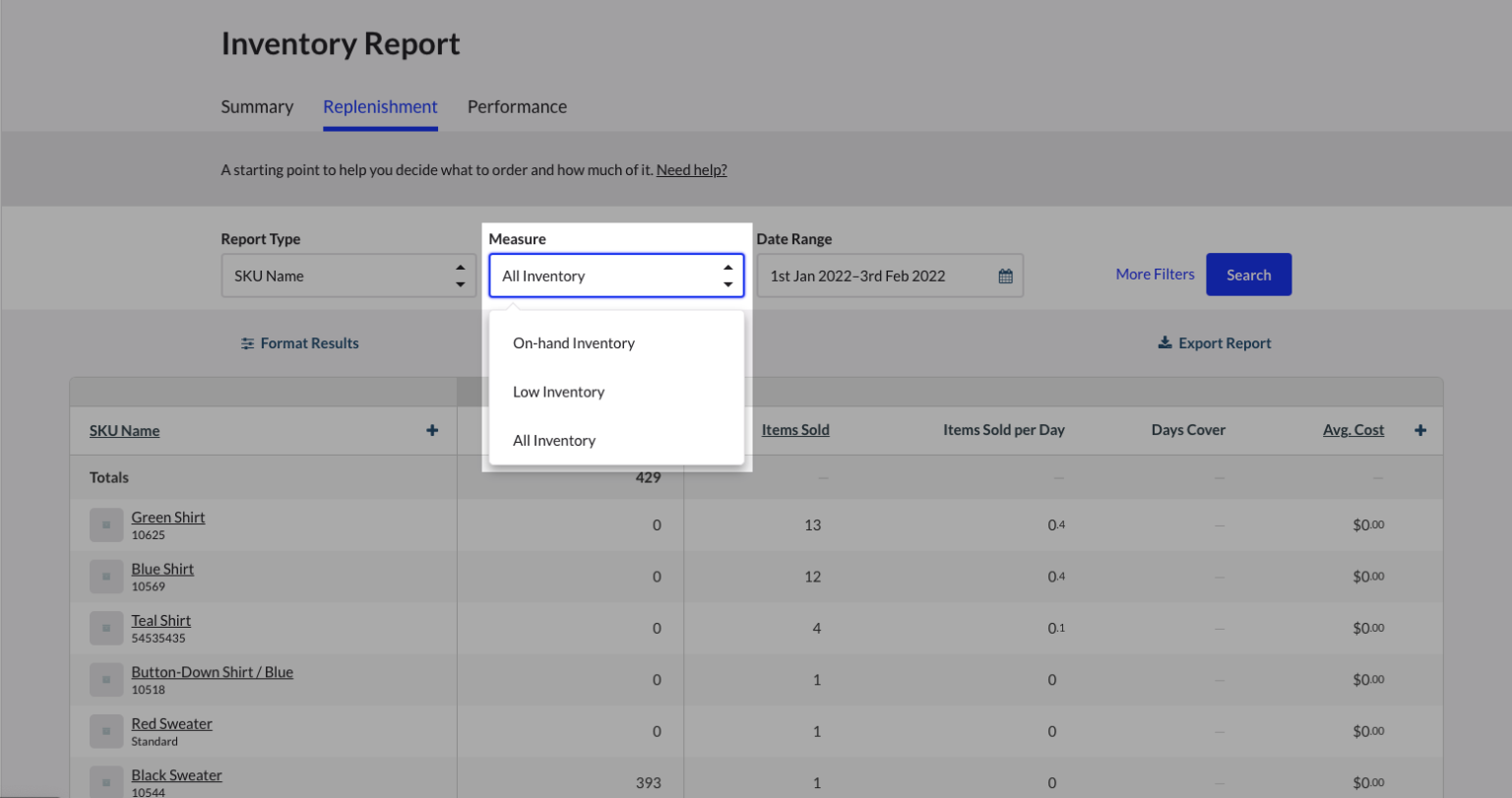Click the Green Shirt product image placeholder
The width and height of the screenshot is (1512, 798).
tap(106, 524)
